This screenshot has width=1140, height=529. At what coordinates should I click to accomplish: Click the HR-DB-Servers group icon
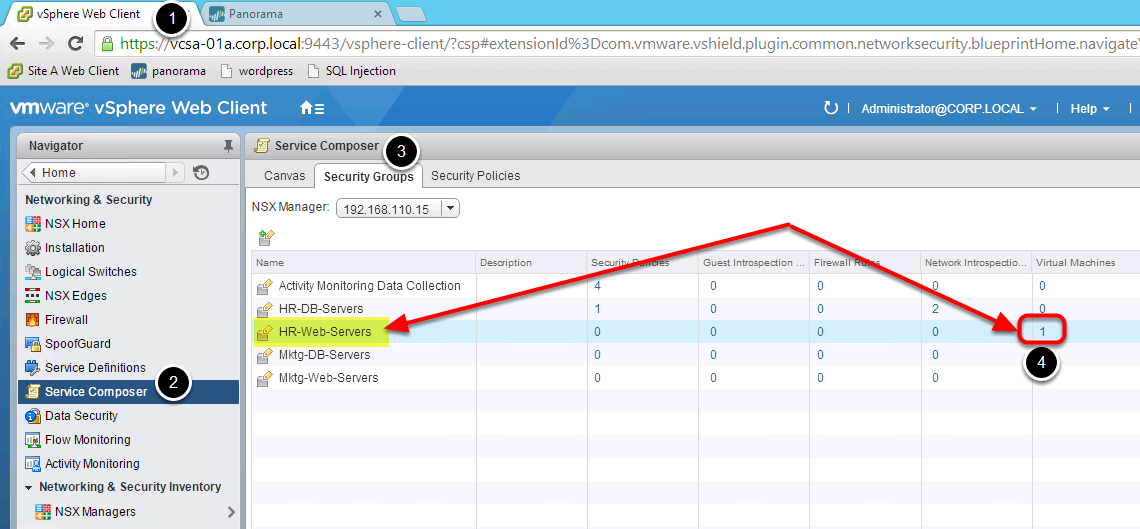(265, 309)
